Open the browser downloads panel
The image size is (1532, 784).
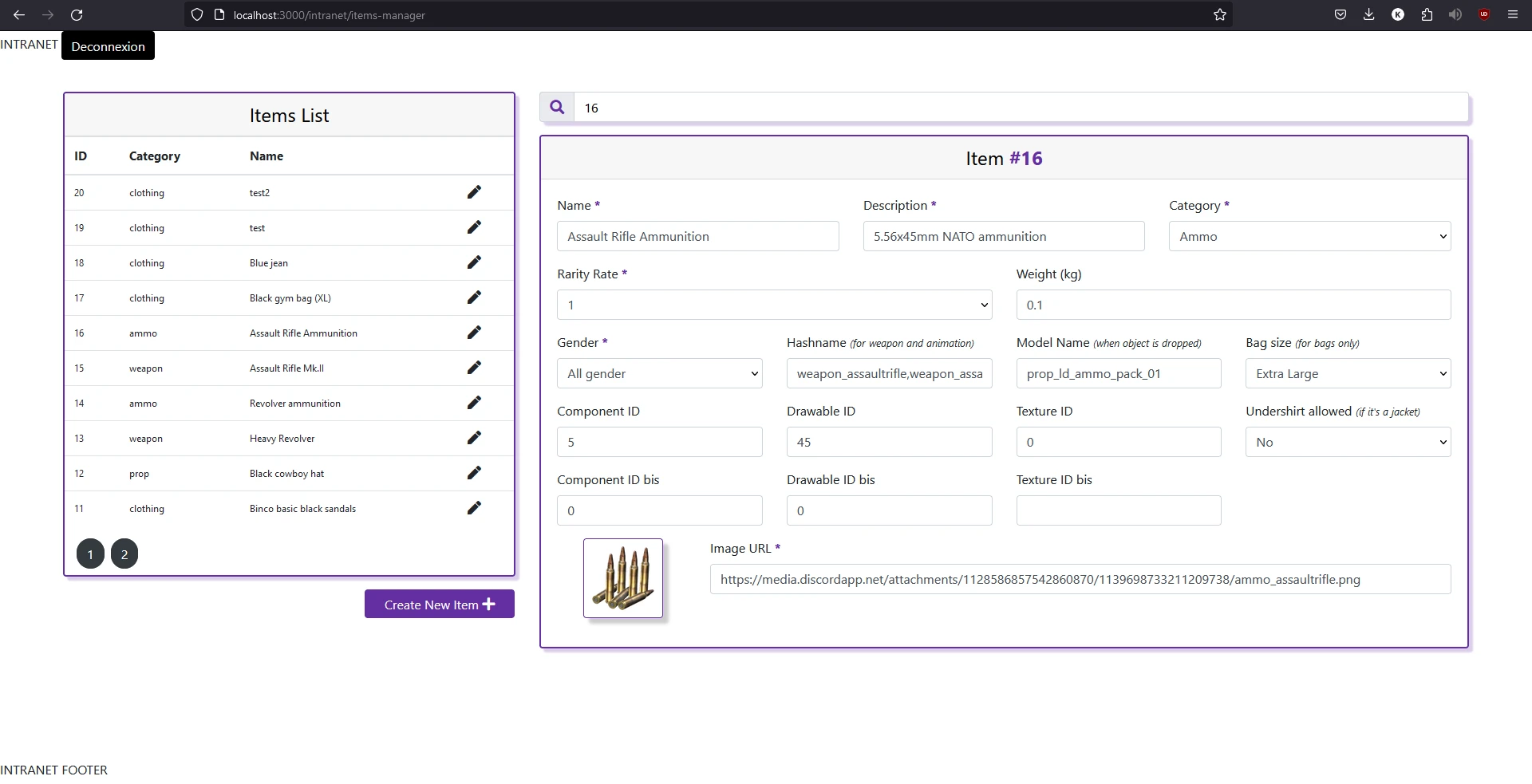1369,14
